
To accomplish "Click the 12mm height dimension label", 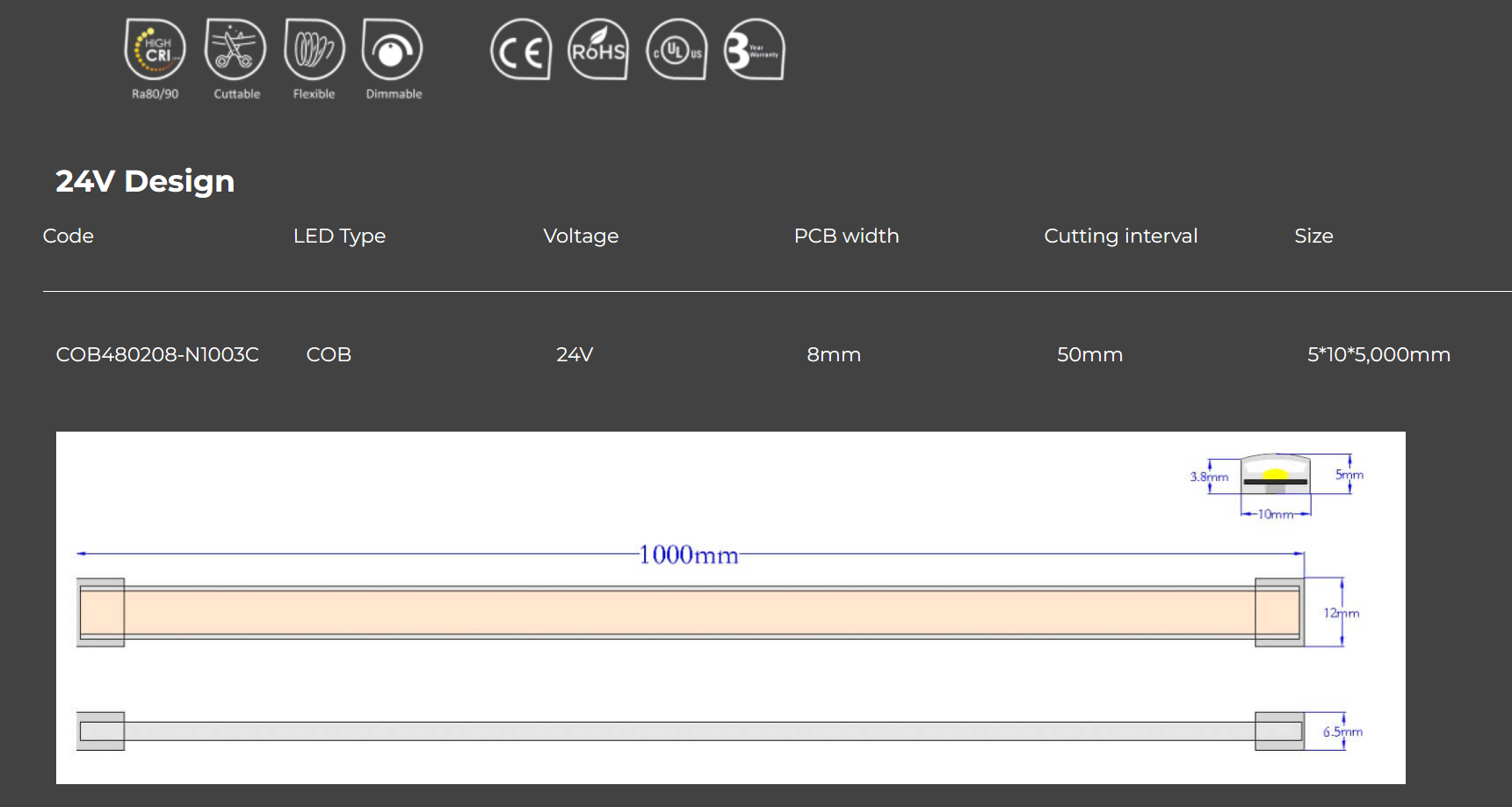I will pos(1342,613).
